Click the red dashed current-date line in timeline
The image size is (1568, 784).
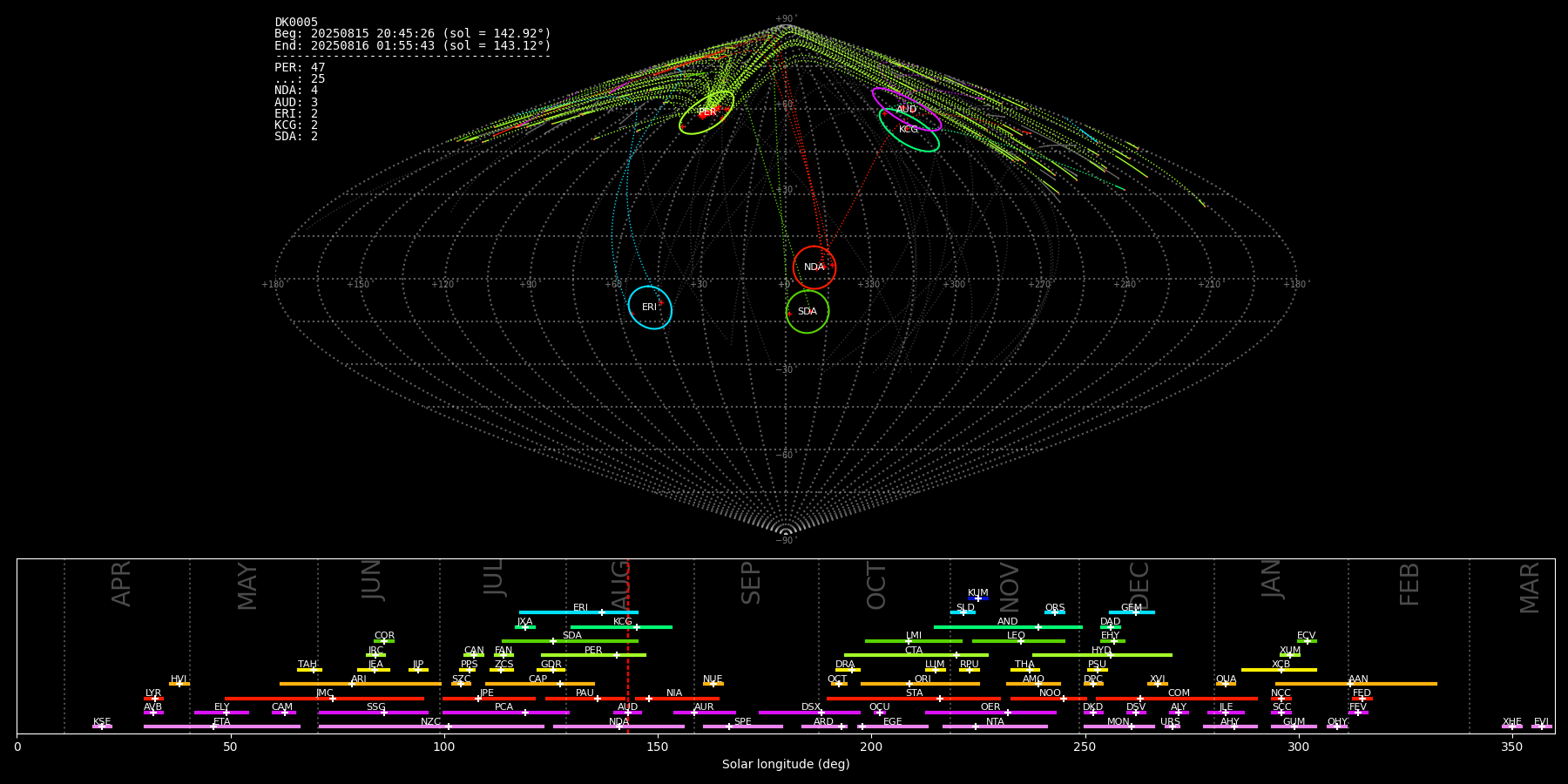628,645
